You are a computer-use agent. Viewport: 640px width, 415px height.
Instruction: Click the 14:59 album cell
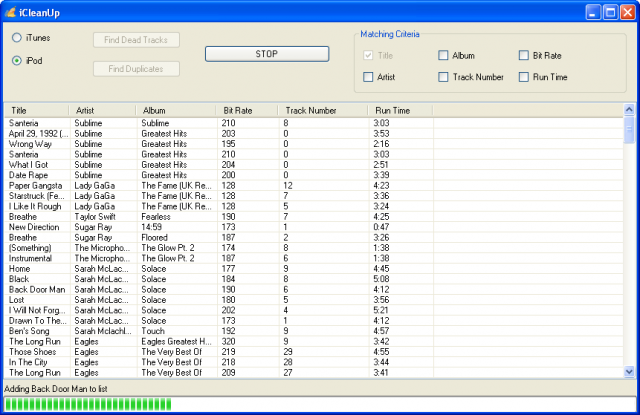(151, 227)
